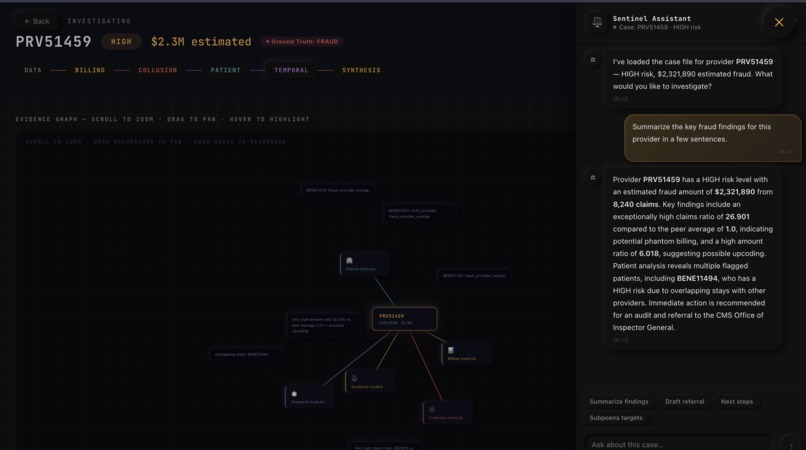Open the SYNTHESIS stage tab

(361, 70)
